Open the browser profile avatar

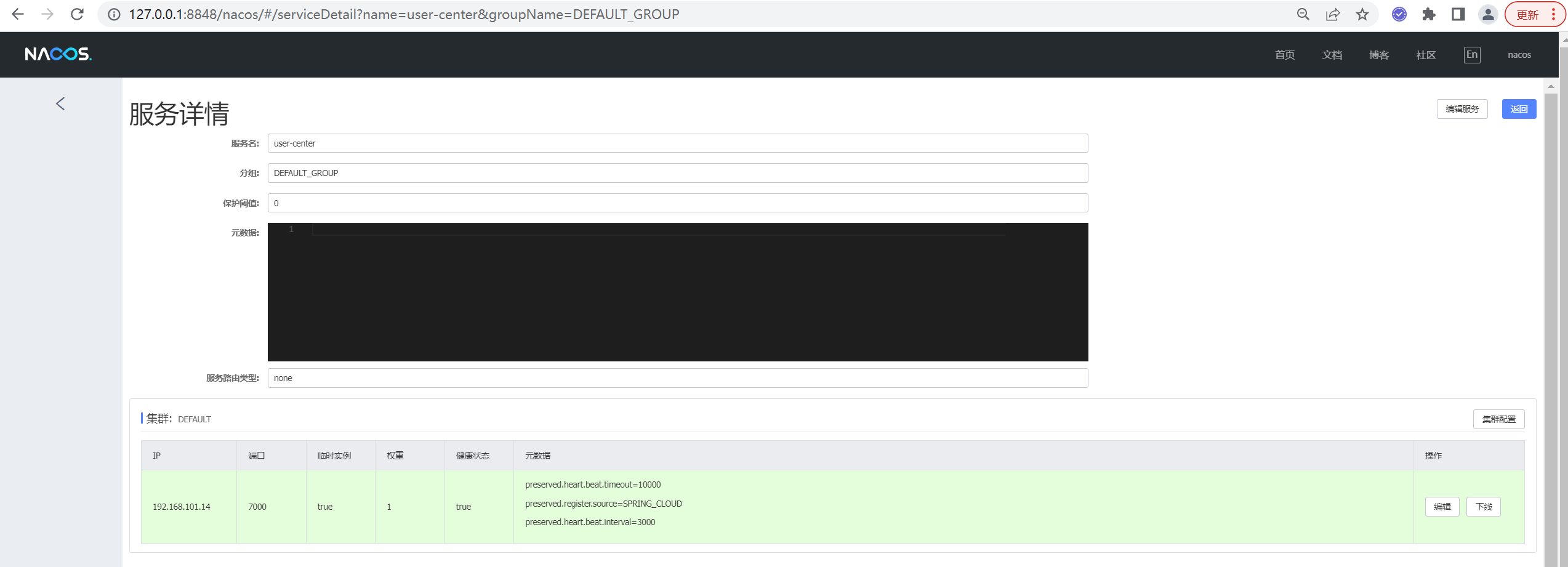pyautogui.click(x=1488, y=14)
